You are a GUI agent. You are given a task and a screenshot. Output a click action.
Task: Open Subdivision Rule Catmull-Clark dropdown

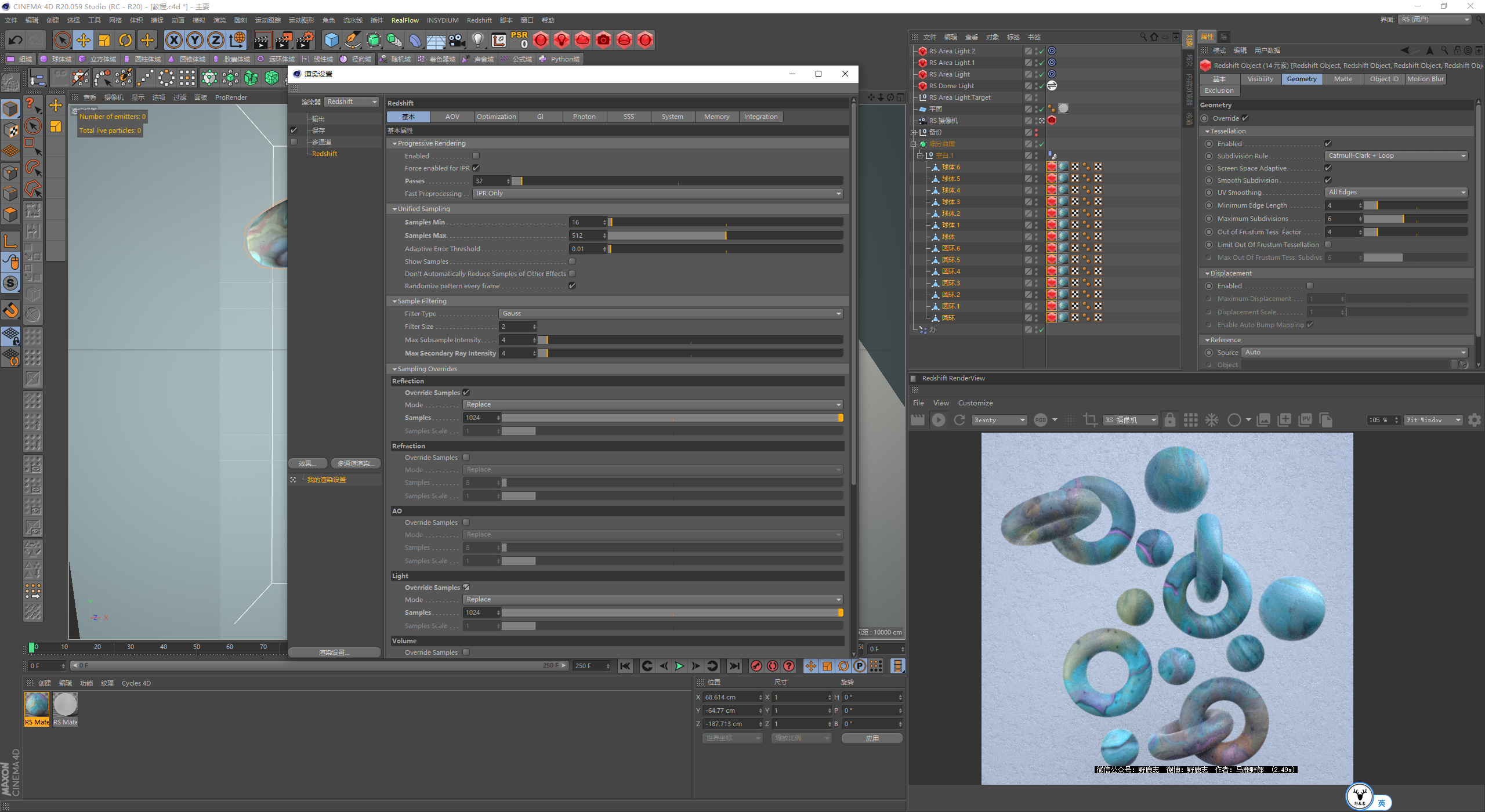click(1396, 156)
